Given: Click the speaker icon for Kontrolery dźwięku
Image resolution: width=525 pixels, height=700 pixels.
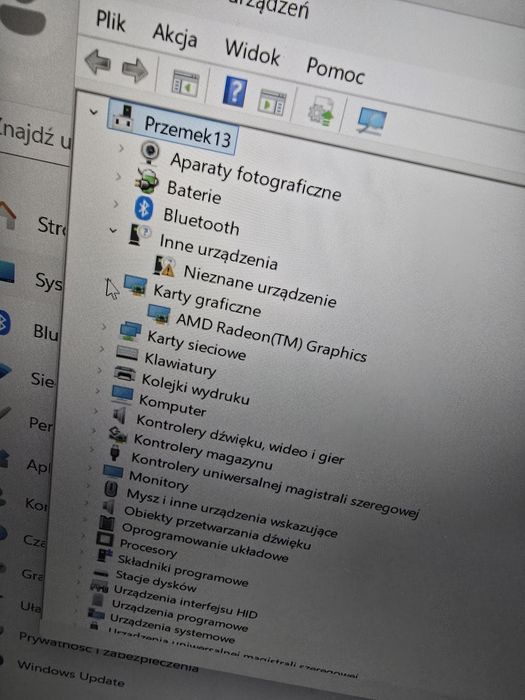Looking at the screenshot, I should 119,416.
